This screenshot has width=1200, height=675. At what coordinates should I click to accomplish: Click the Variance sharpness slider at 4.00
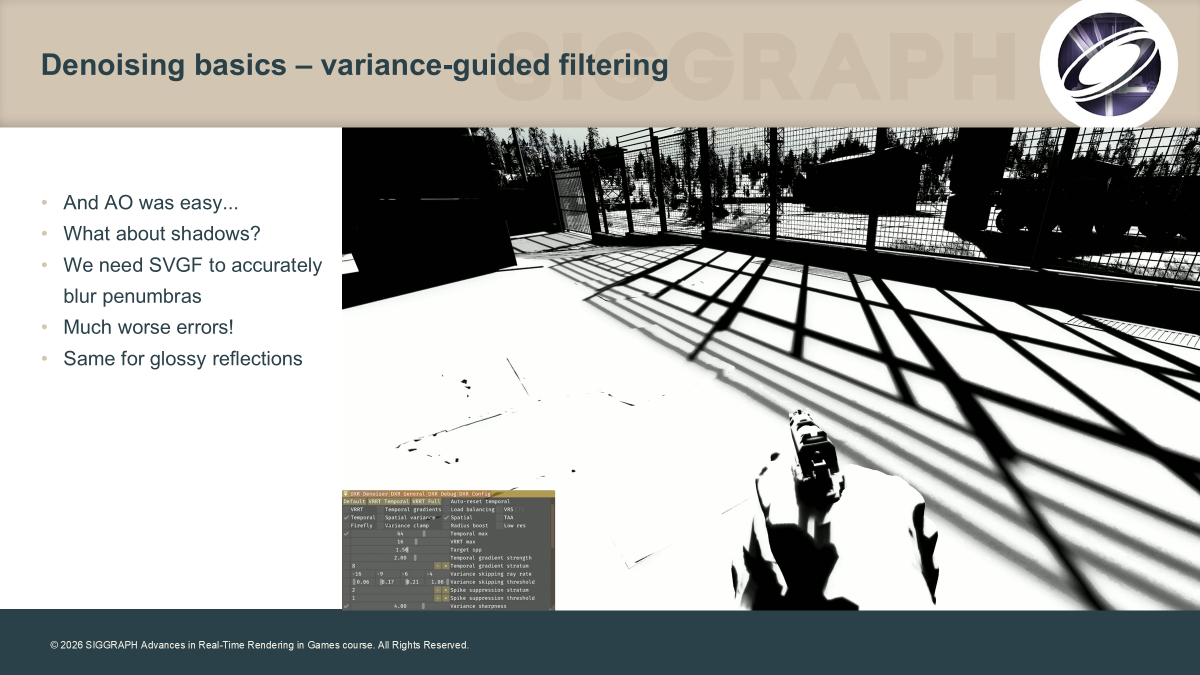tap(400, 606)
